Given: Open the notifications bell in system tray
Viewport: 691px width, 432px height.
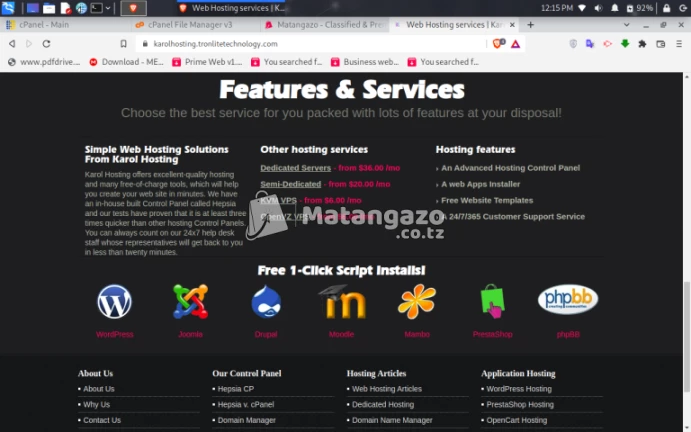Looking at the screenshot, I should (614, 8).
